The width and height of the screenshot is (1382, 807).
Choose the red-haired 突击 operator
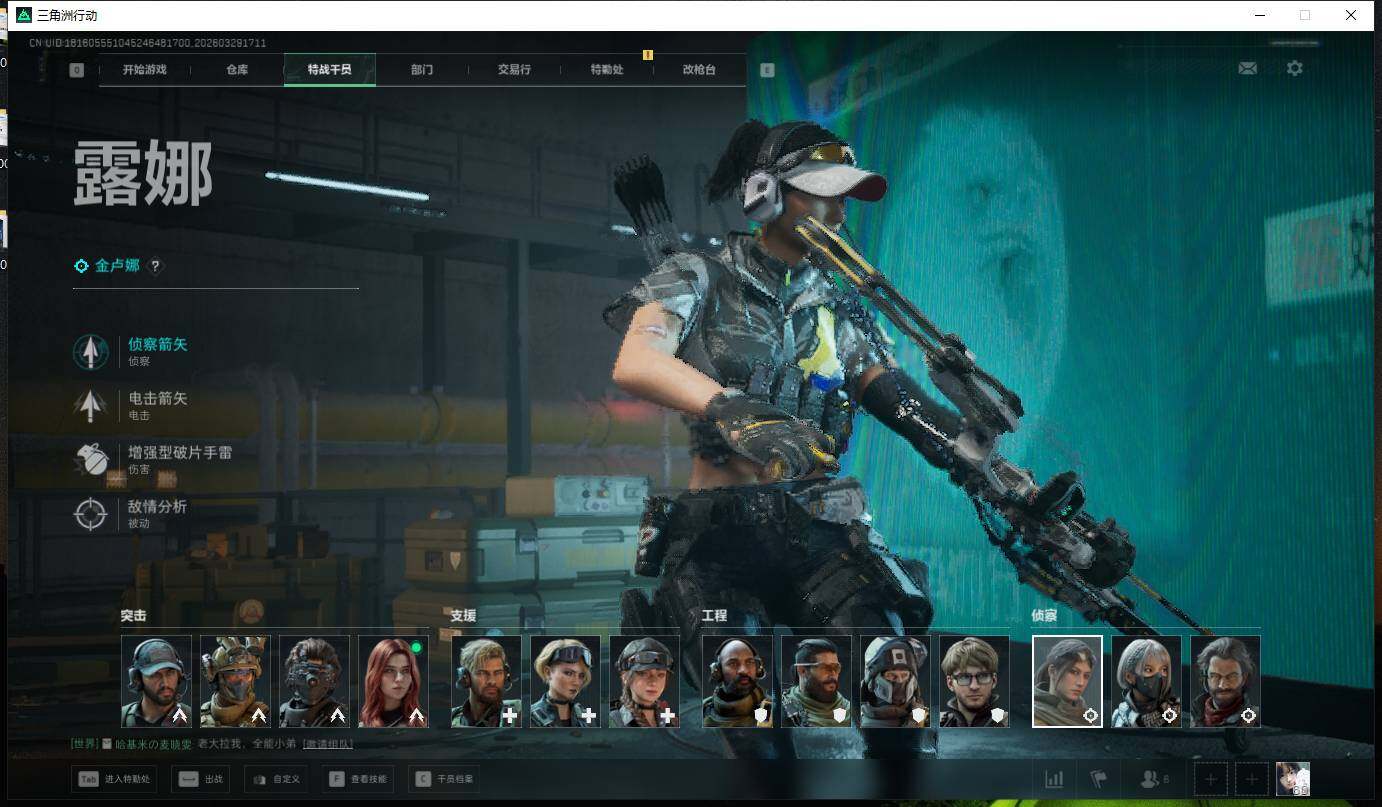pos(393,681)
